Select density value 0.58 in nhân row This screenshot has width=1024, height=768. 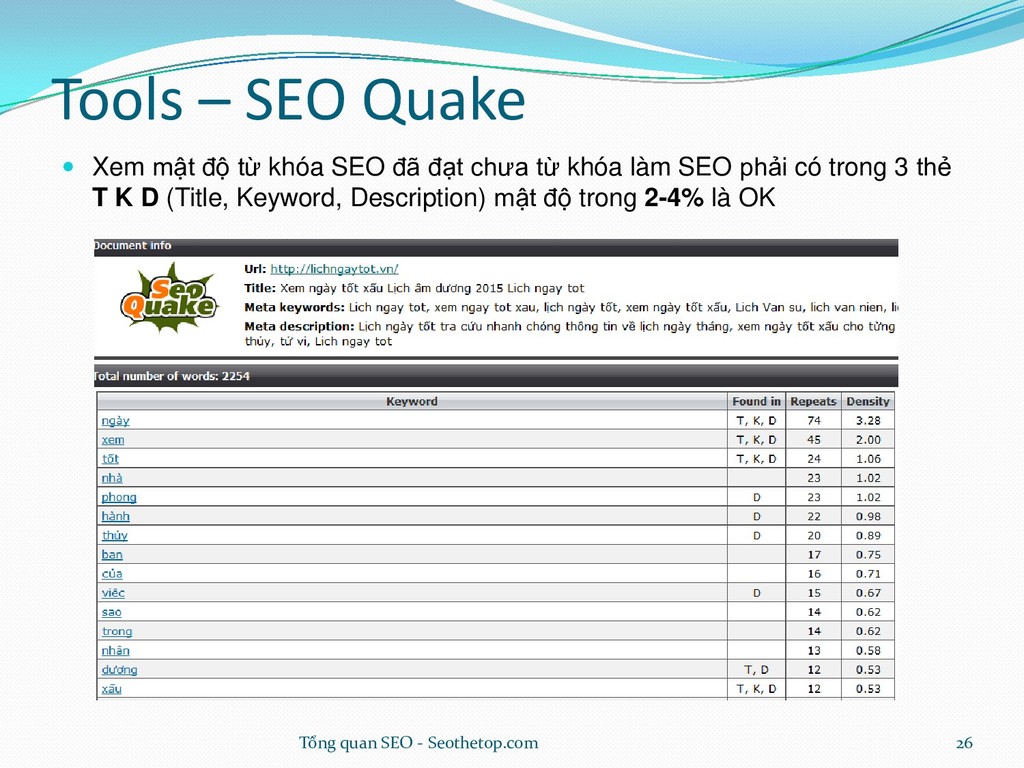[x=868, y=650]
